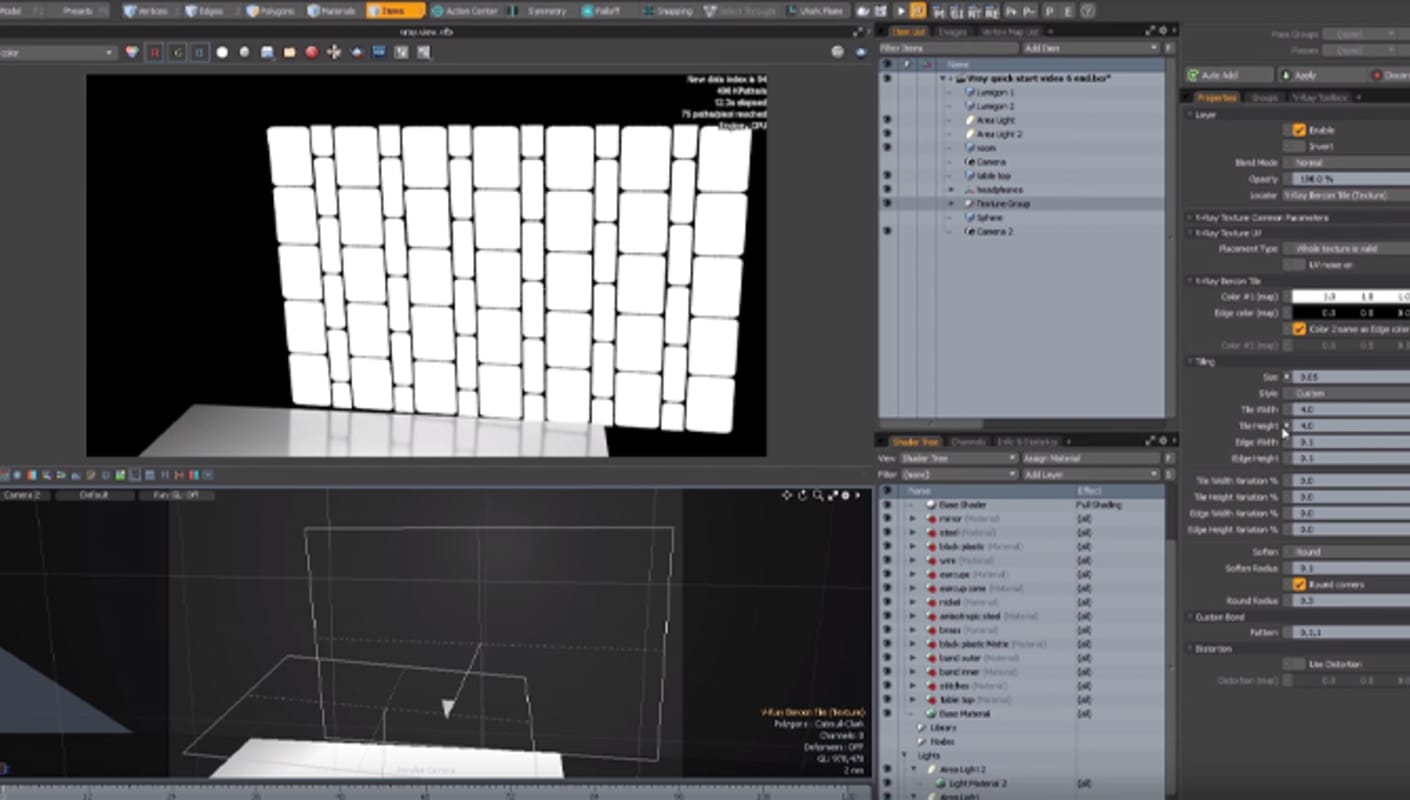Click the pan cross-arrows icon in frame buffer
This screenshot has height=800, width=1410.
334,52
